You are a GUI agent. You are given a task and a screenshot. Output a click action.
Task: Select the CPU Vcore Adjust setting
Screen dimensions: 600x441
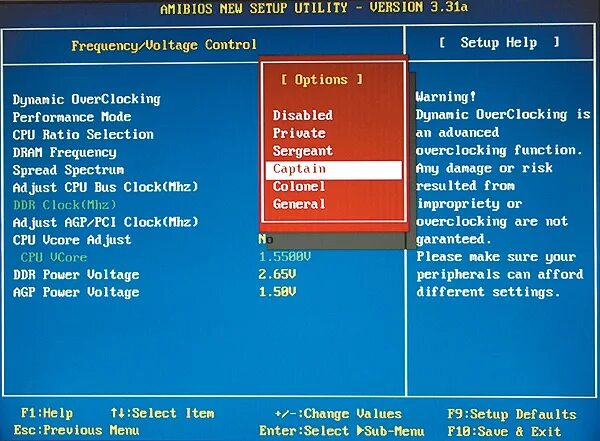coord(72,240)
